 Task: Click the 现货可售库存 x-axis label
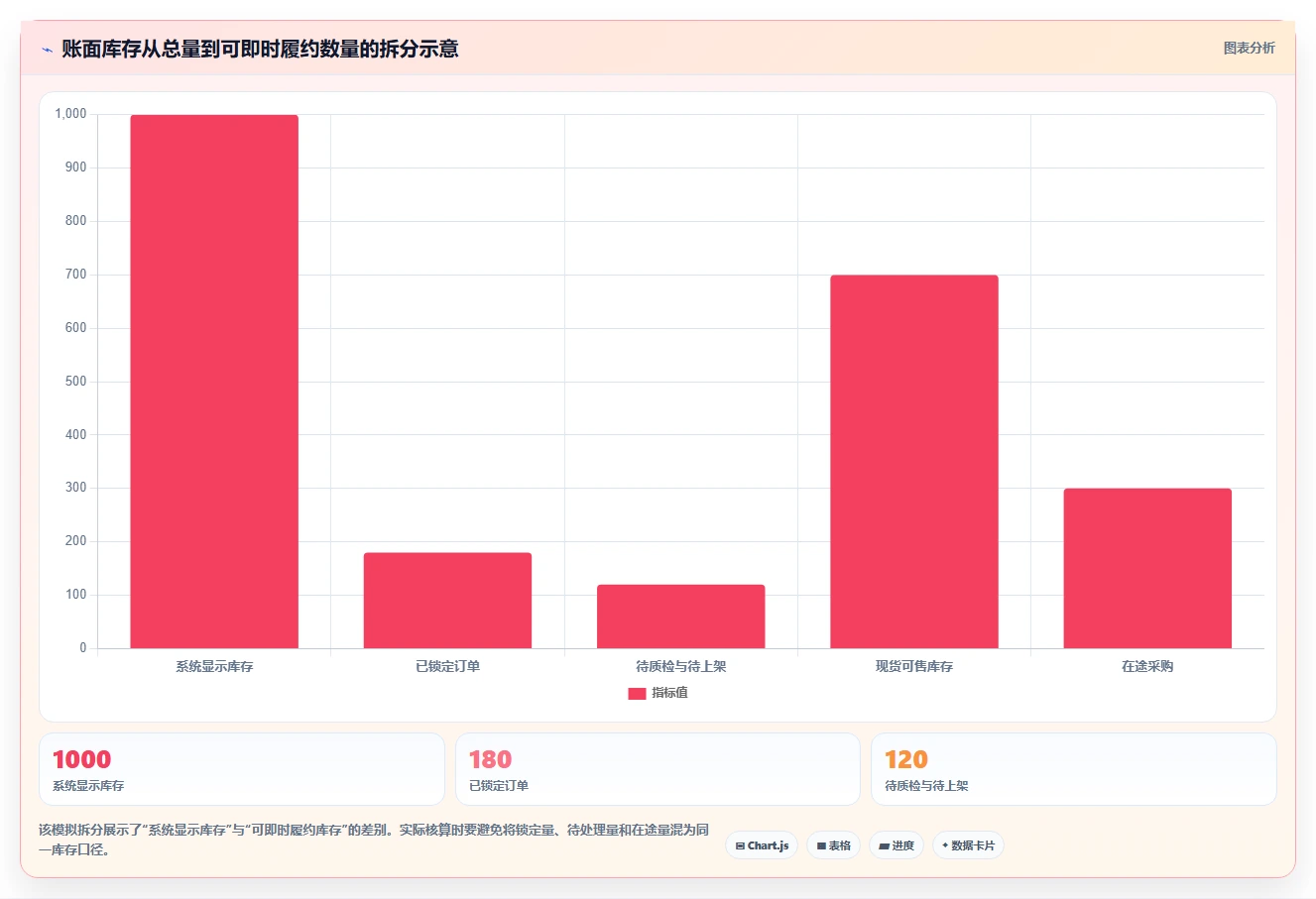point(913,666)
